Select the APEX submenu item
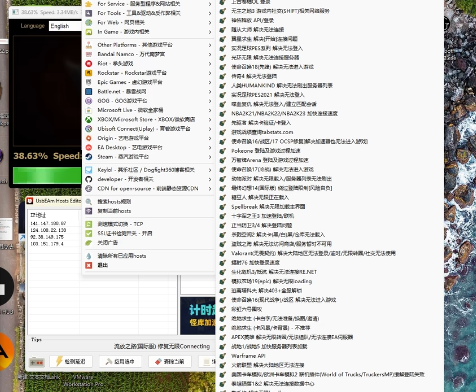This screenshot has height=392, width=476. 329,337
